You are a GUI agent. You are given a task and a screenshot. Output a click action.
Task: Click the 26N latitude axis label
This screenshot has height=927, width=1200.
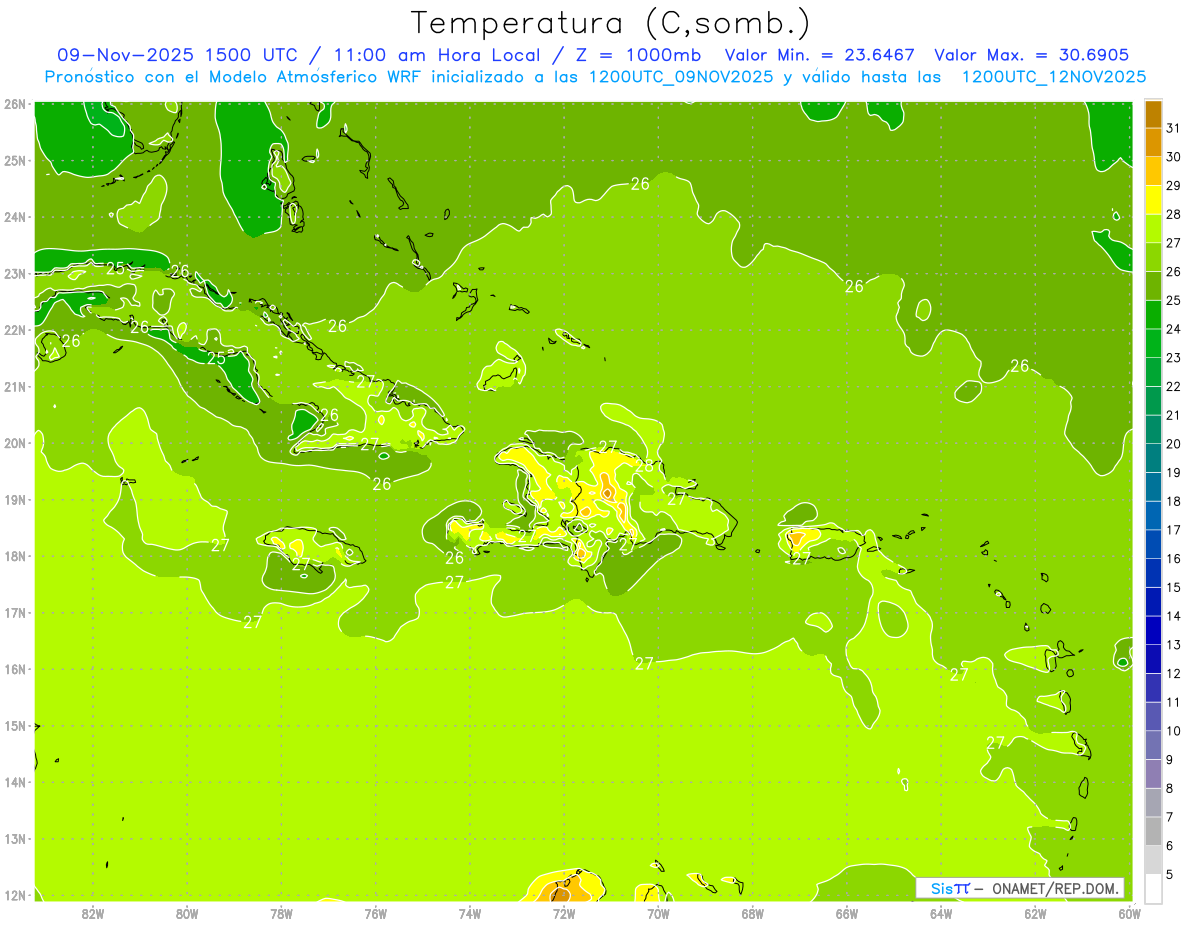(x=15, y=104)
